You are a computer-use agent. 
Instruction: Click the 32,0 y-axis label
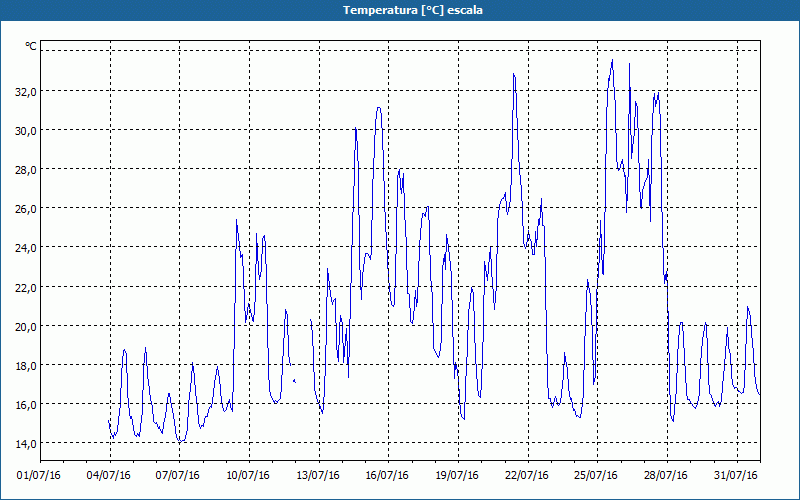pyautogui.click(x=24, y=91)
